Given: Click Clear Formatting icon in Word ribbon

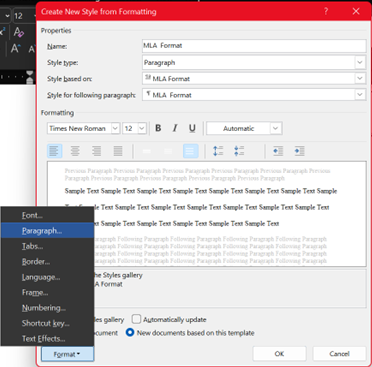Looking at the screenshot, I should [18, 32].
